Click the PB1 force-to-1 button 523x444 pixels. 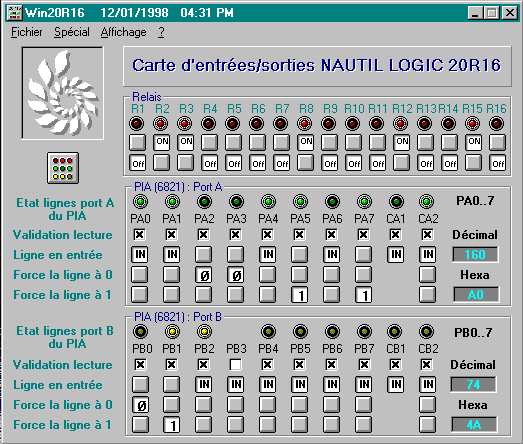point(172,425)
